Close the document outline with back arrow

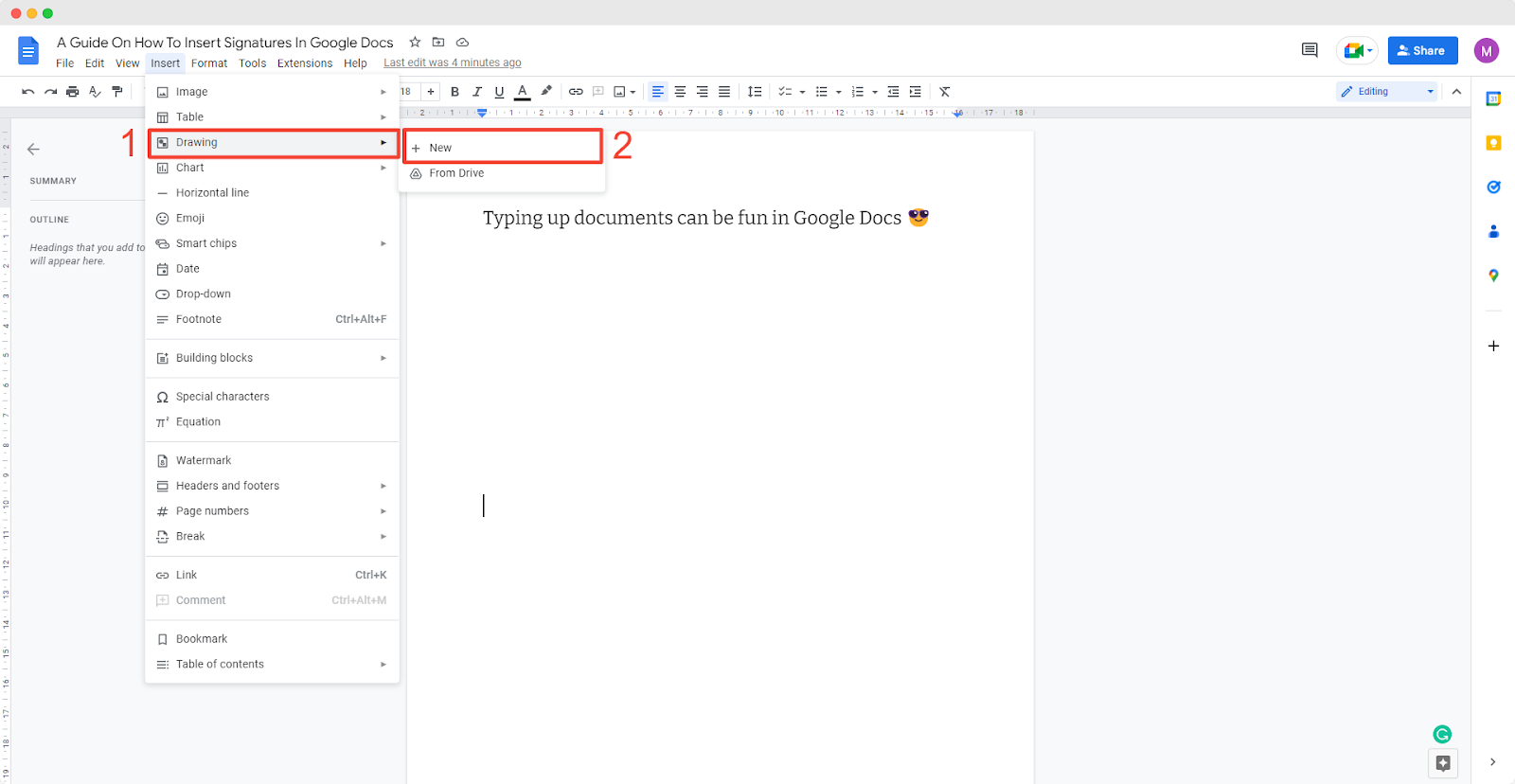pos(33,149)
